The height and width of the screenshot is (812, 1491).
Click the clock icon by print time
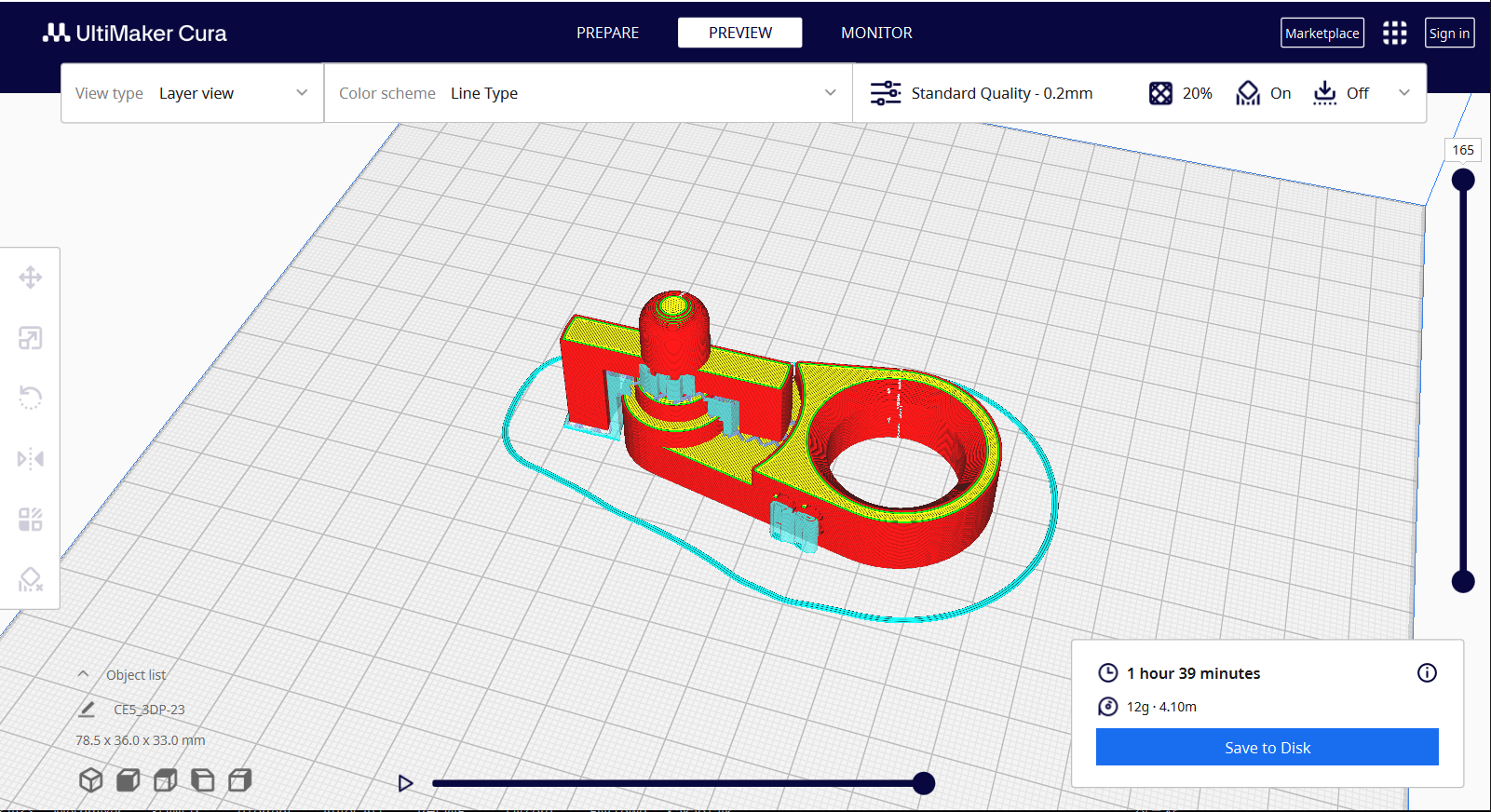click(1107, 673)
